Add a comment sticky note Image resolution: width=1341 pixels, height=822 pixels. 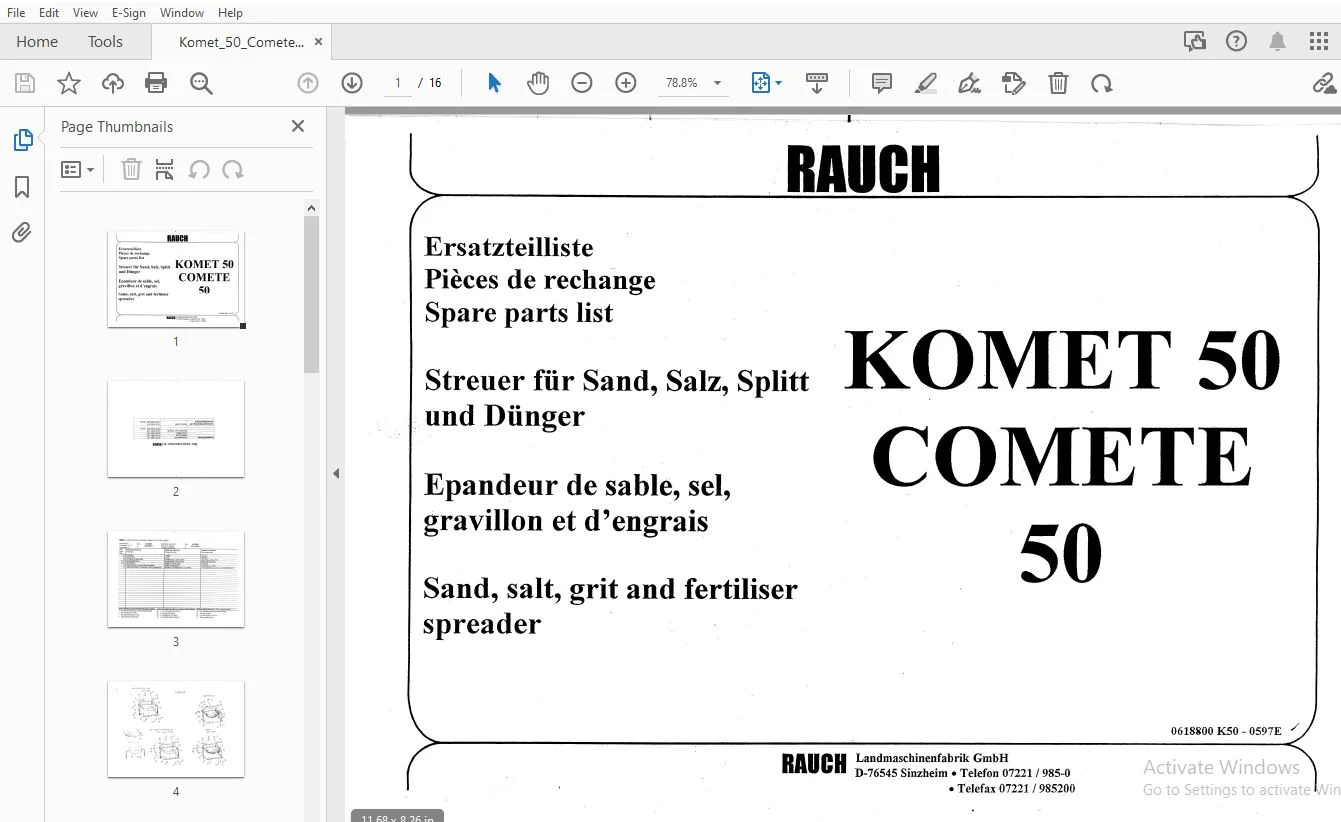pyautogui.click(x=882, y=83)
